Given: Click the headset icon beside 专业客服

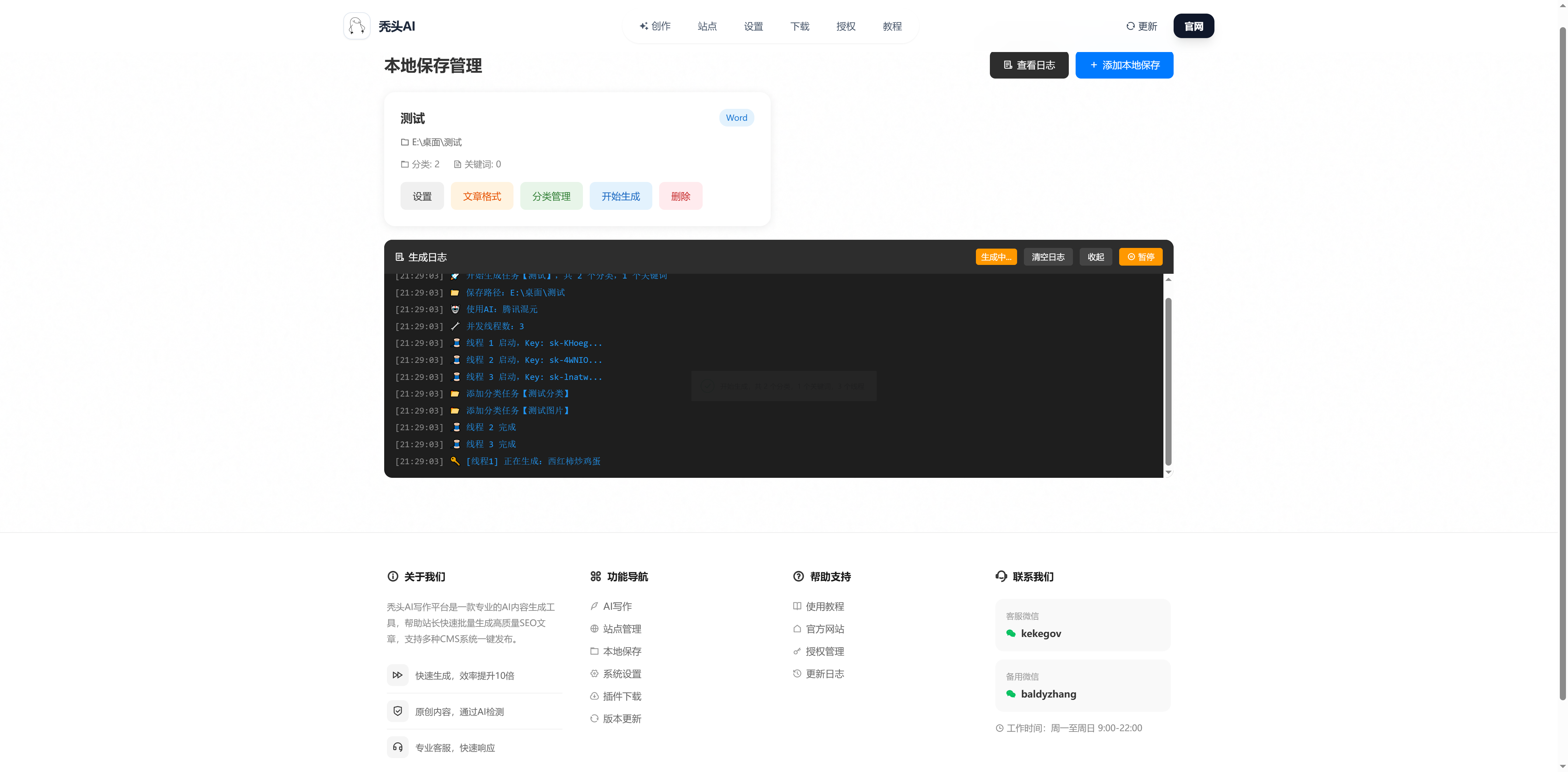Looking at the screenshot, I should point(397,747).
